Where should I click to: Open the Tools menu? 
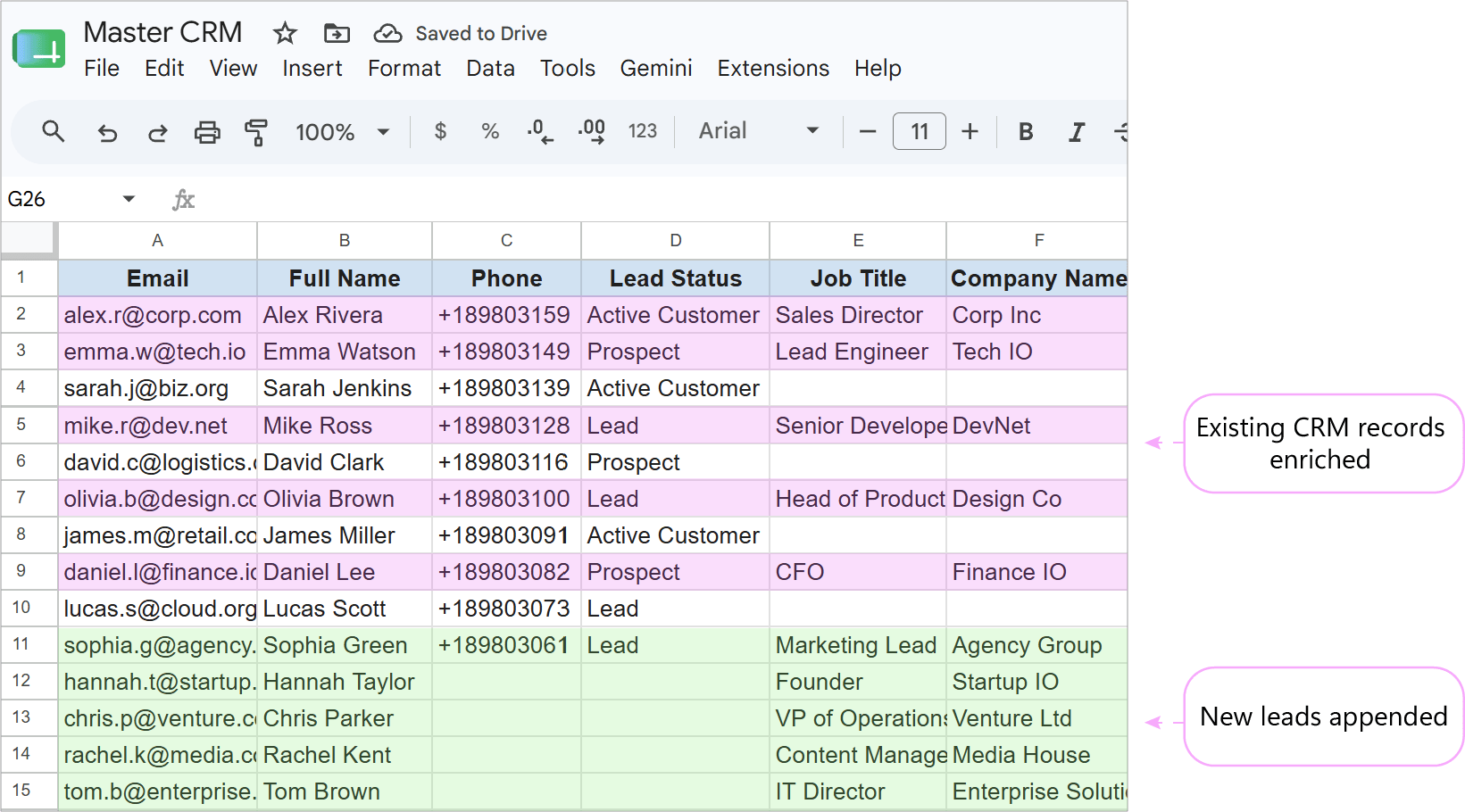click(x=568, y=69)
